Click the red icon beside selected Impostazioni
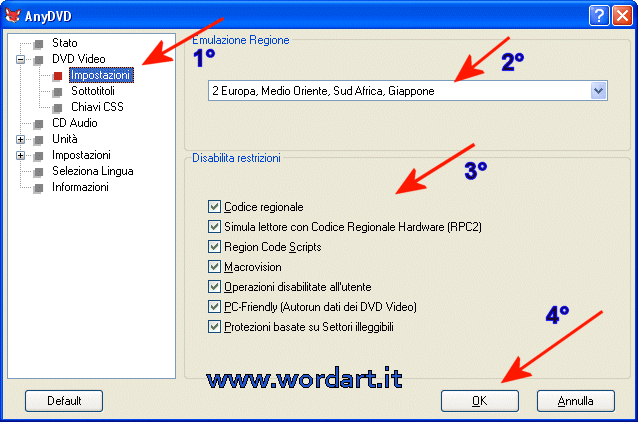638x422 pixels. coord(58,76)
